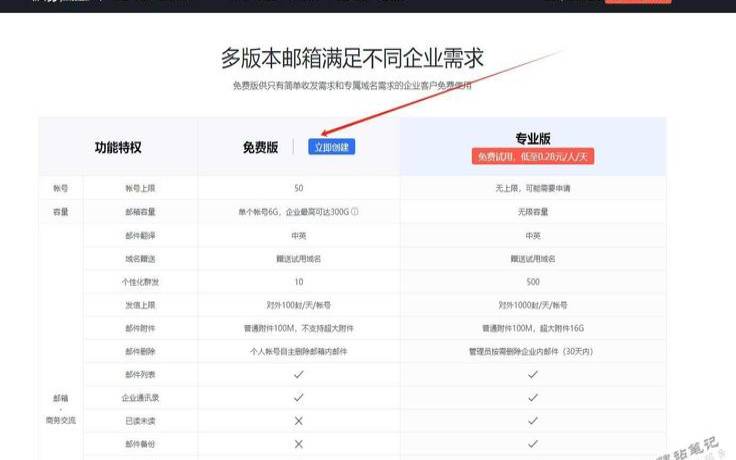Screen dimensions: 736x460
Task: Click the page title 多版本邮箱满足不同企业需求
Action: (x=352, y=58)
